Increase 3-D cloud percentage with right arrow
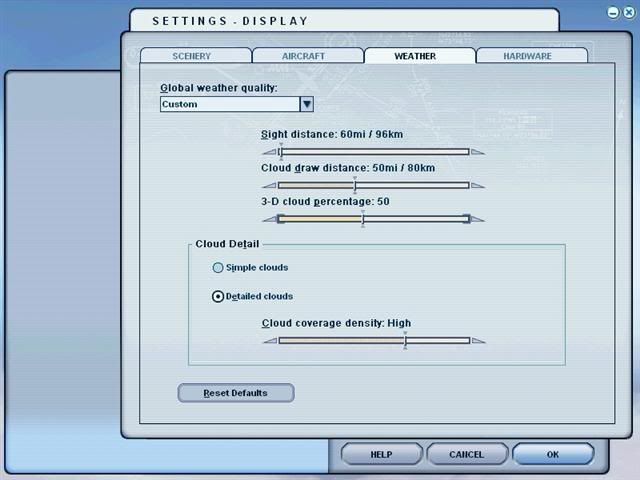 pyautogui.click(x=478, y=219)
